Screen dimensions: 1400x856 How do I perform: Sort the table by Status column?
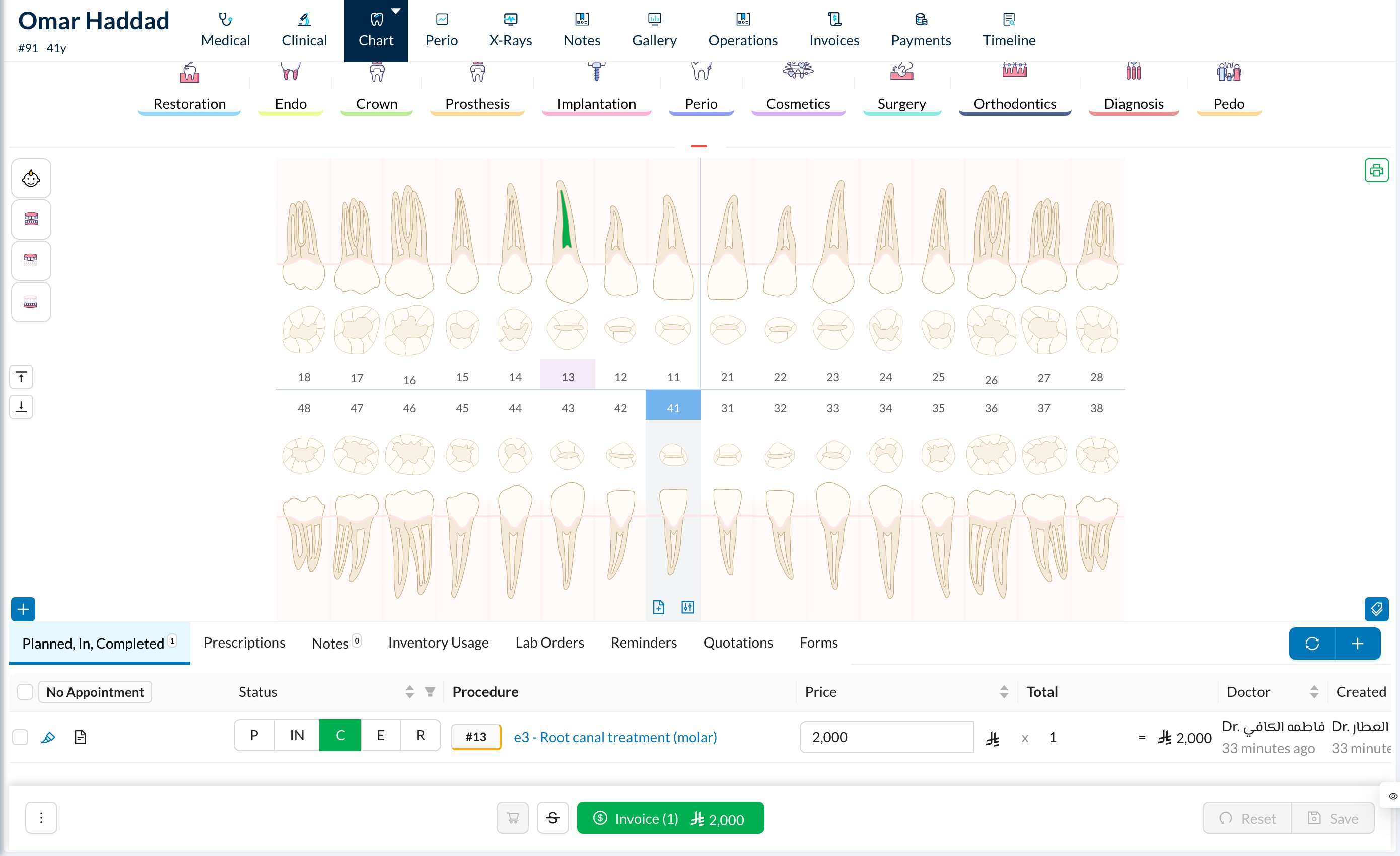pyautogui.click(x=409, y=692)
